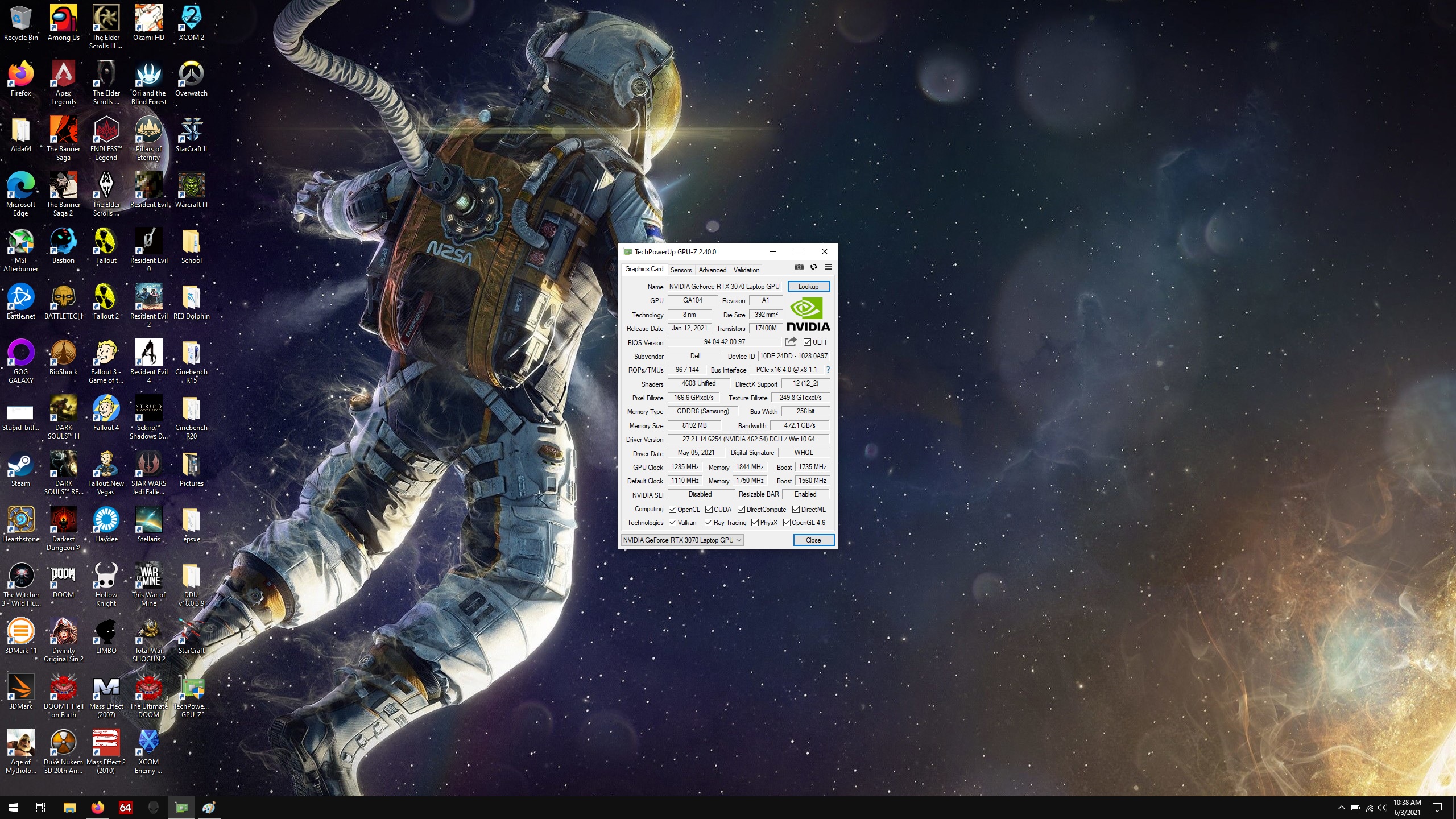Select the StarCraft II desktop icon
This screenshot has width=1456, height=819.
pos(191,135)
